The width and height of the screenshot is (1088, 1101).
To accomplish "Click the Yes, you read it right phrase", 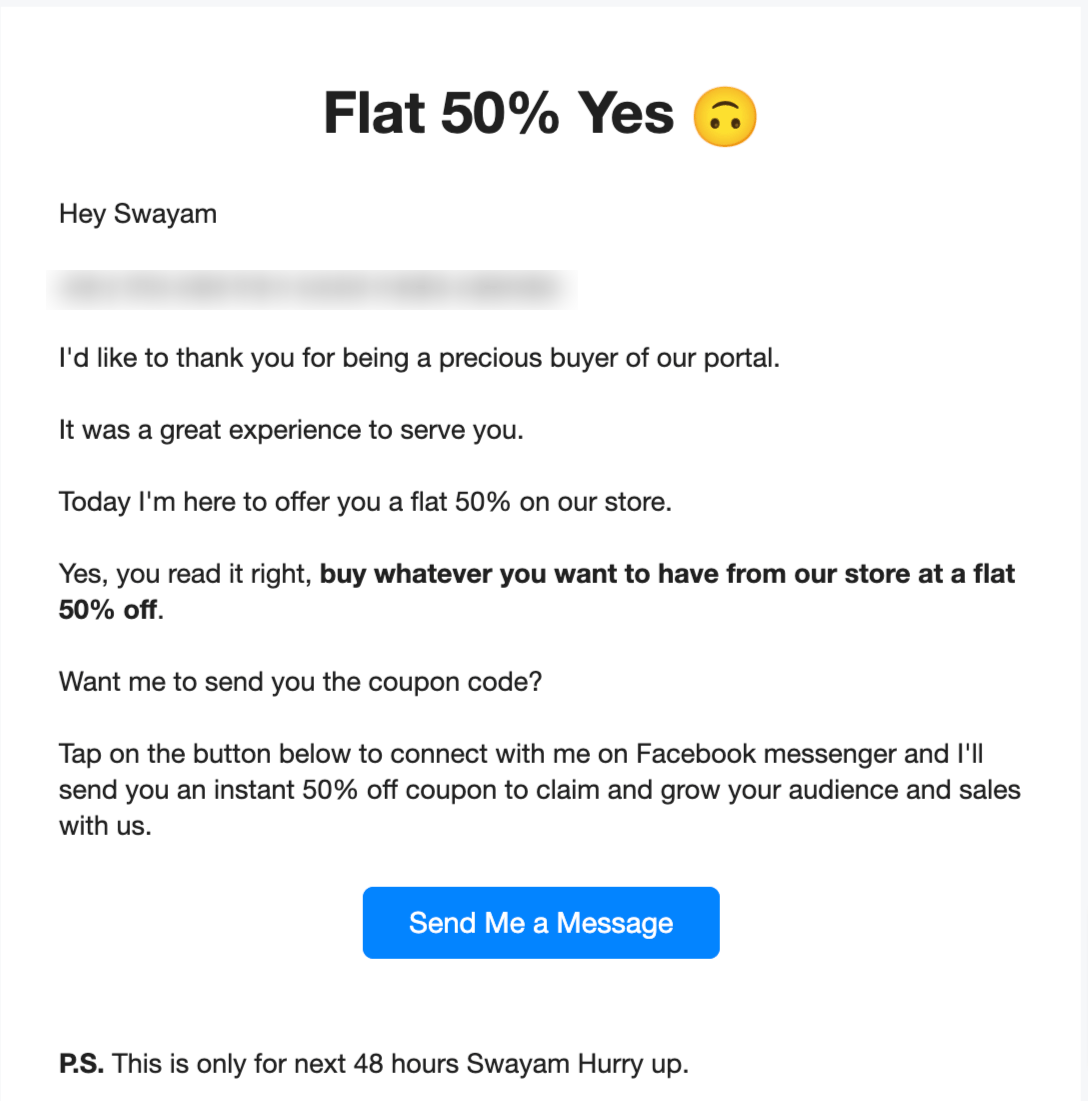I will 185,574.
